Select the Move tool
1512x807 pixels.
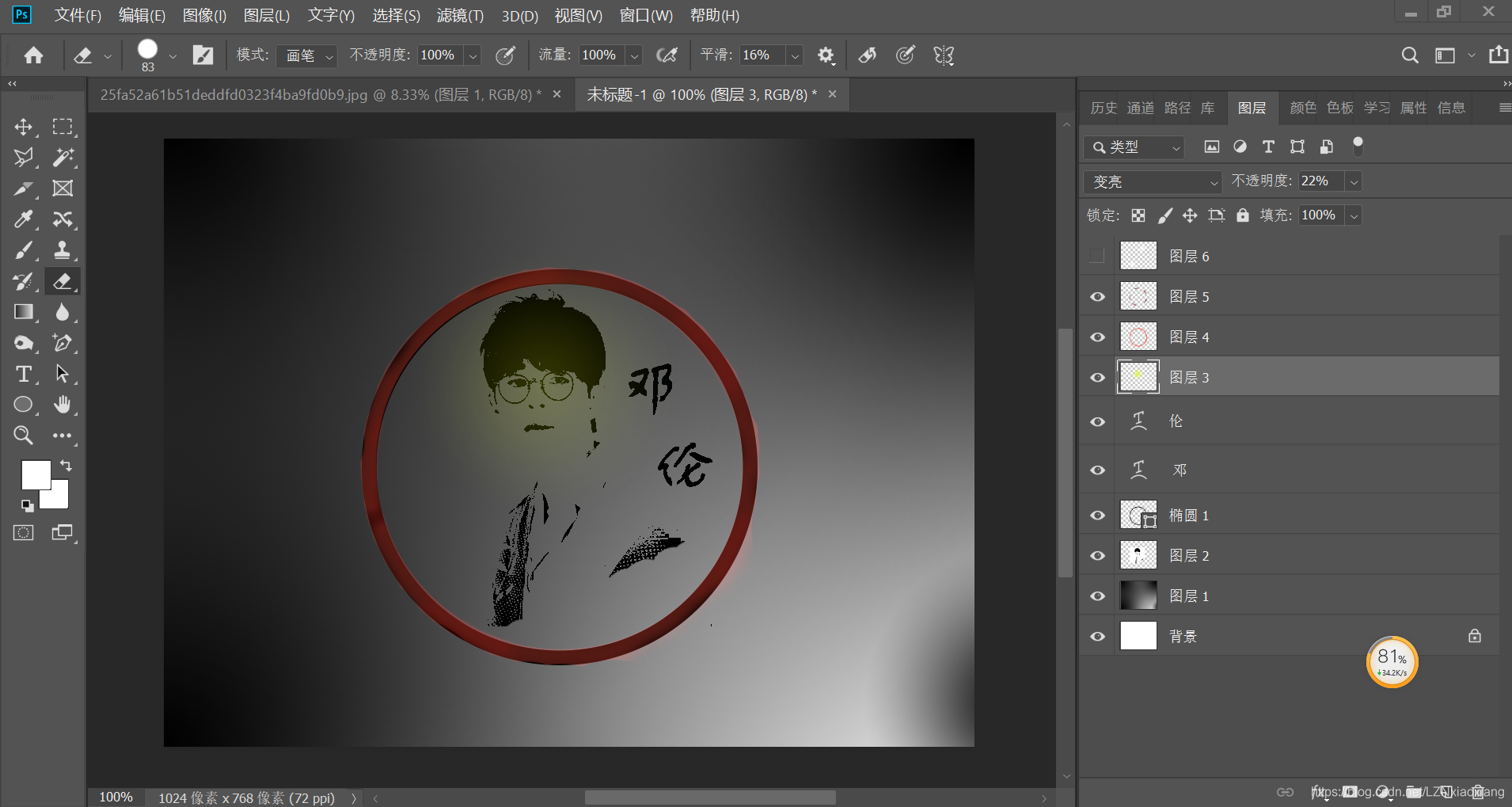click(24, 126)
